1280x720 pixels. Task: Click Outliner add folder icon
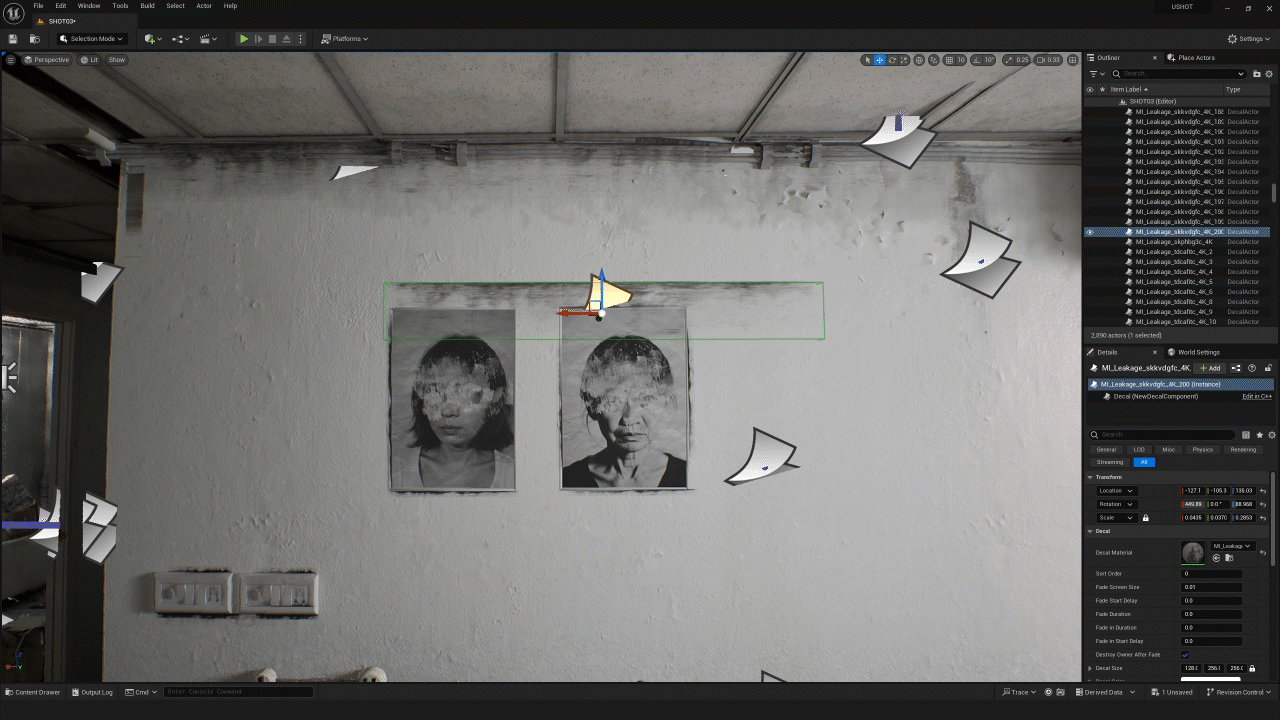(1257, 74)
